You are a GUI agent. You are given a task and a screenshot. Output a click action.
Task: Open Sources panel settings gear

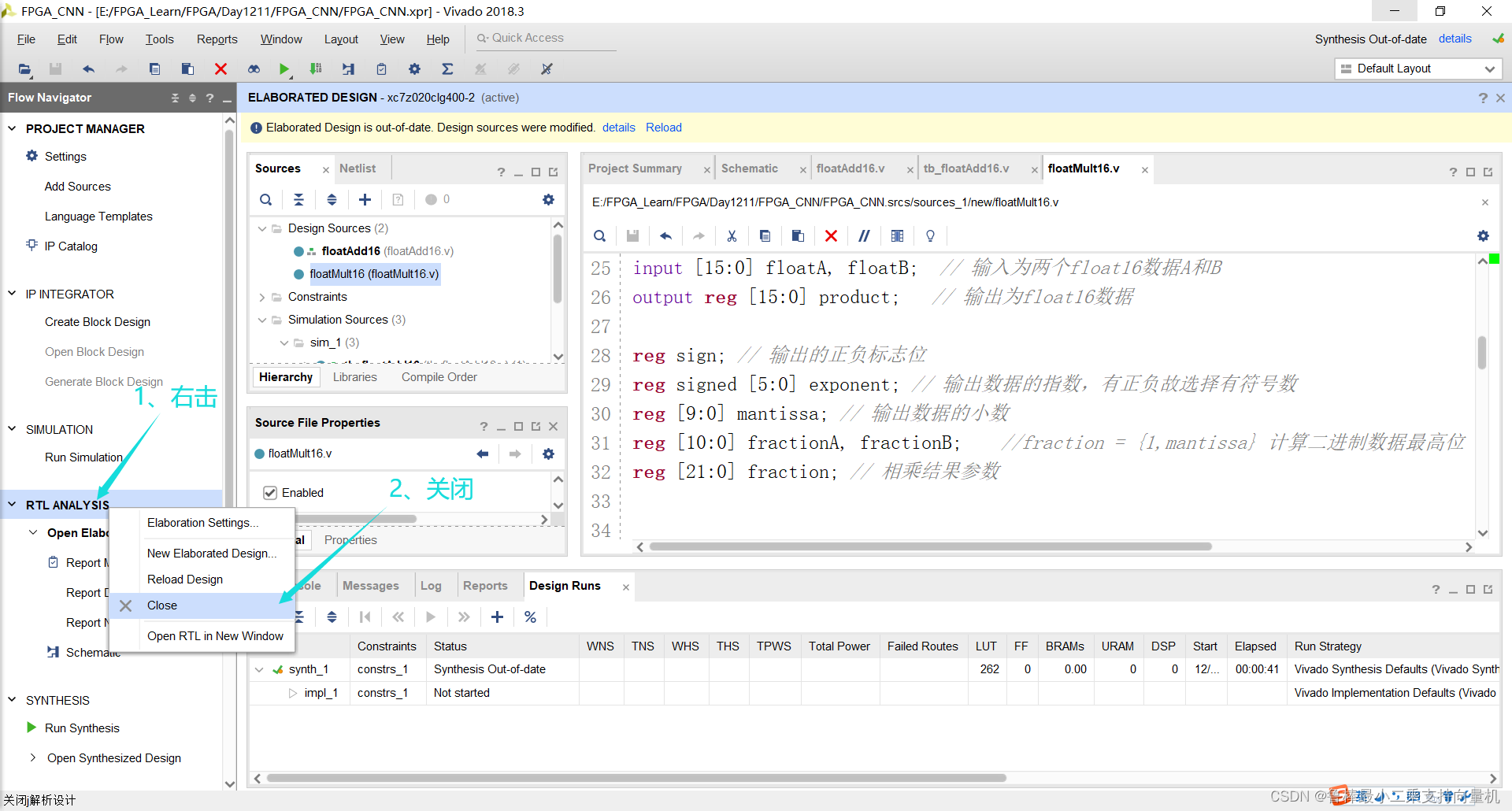548,200
